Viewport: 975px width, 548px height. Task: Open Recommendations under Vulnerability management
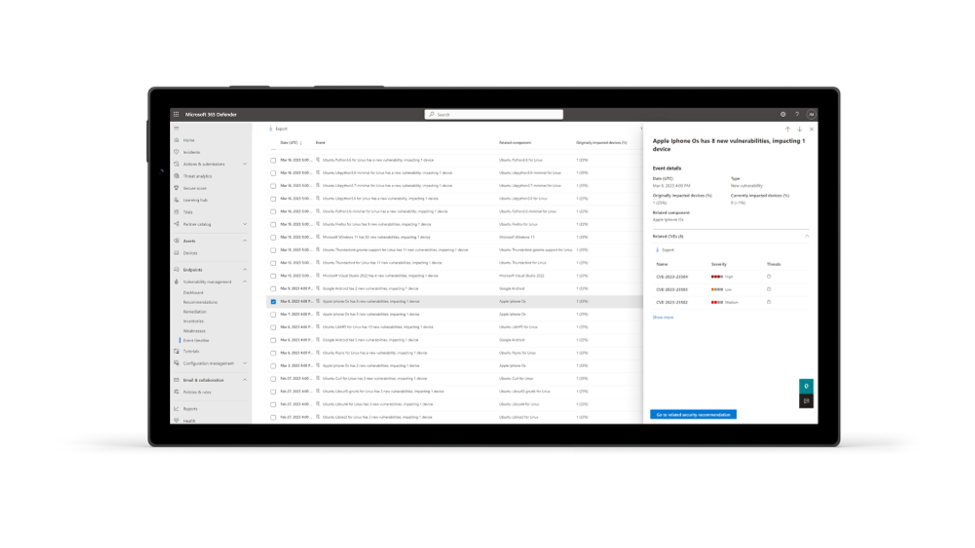pos(200,302)
